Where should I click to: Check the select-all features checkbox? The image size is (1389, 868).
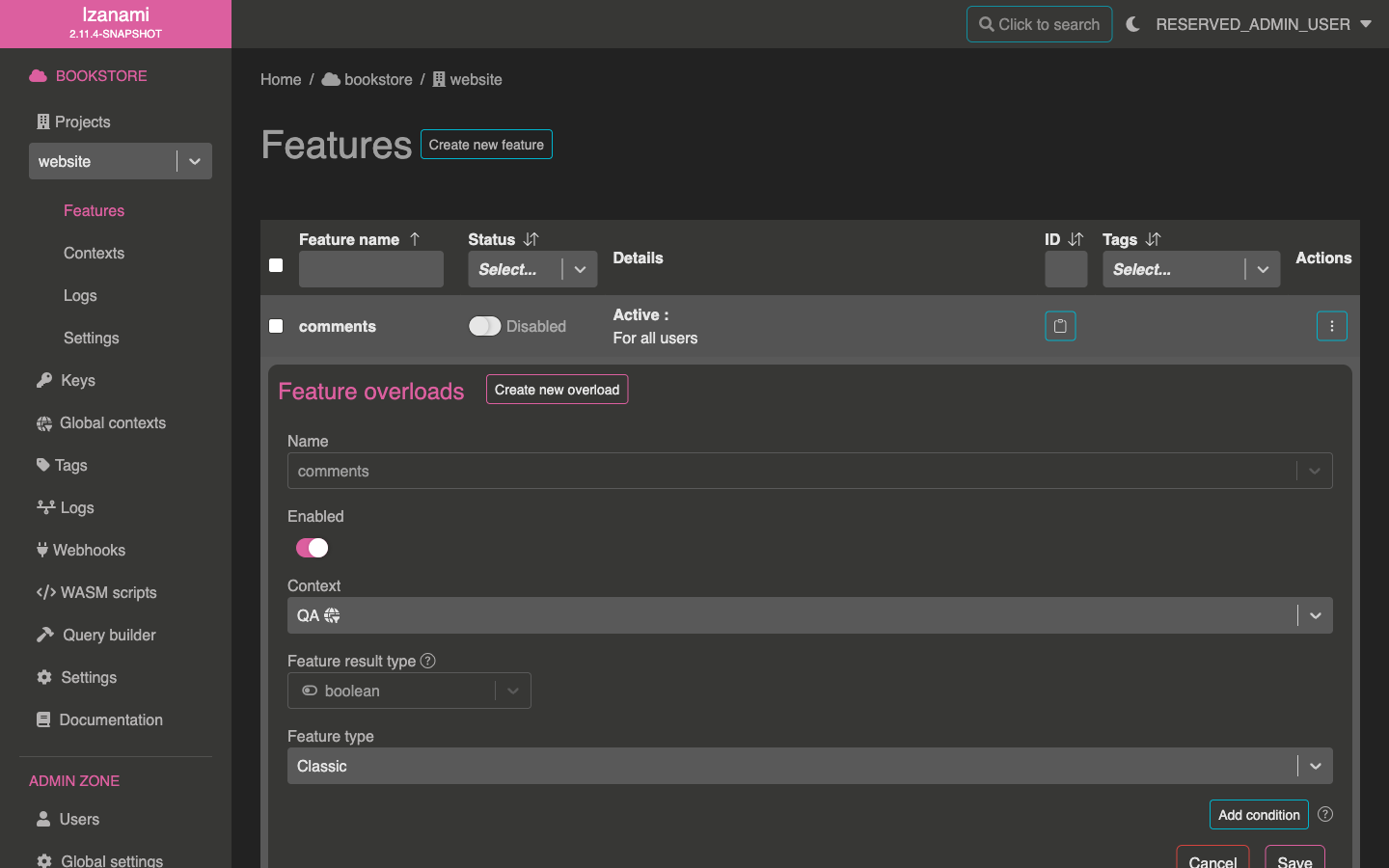click(x=276, y=265)
